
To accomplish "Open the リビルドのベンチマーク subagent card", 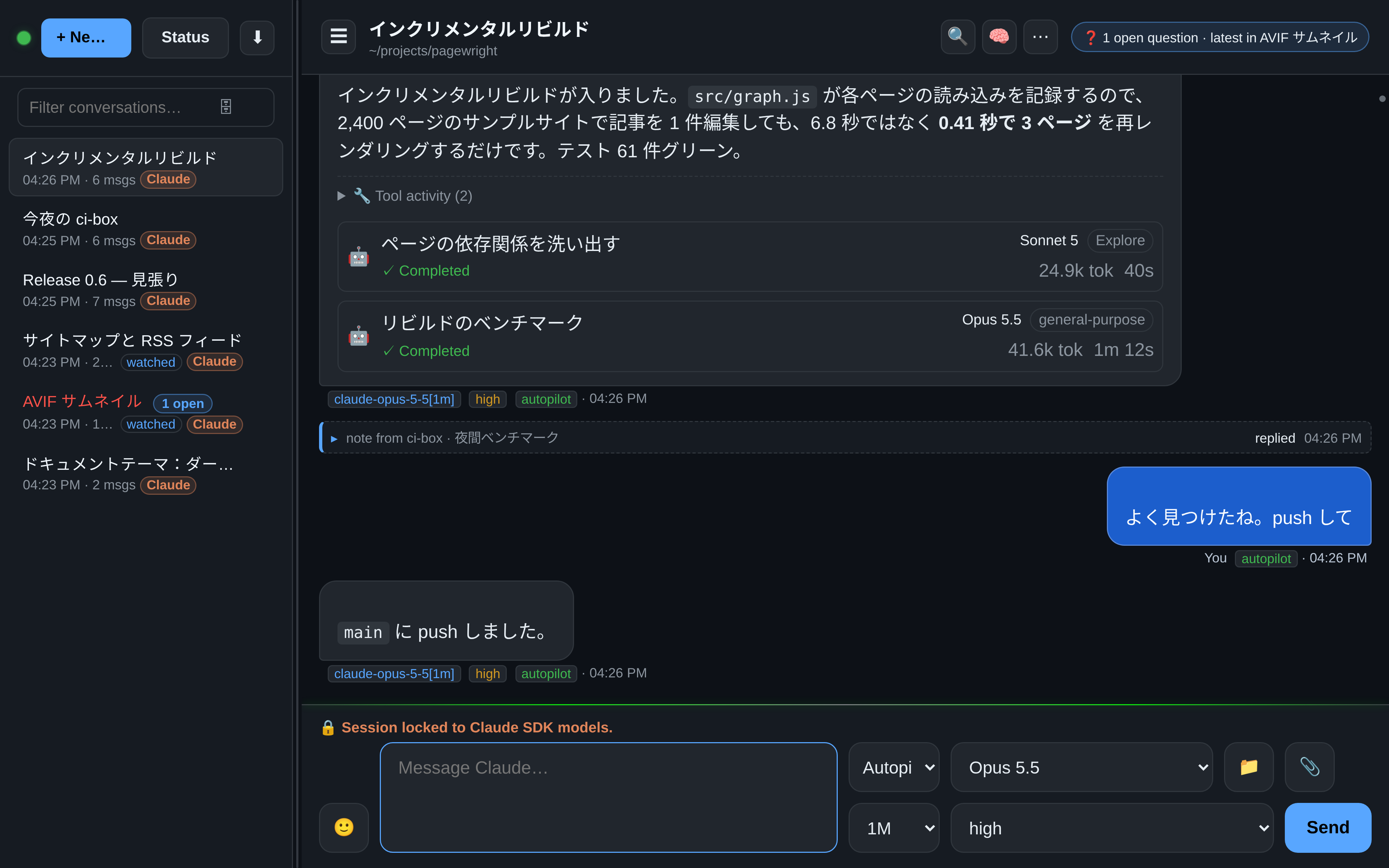I will (x=749, y=336).
